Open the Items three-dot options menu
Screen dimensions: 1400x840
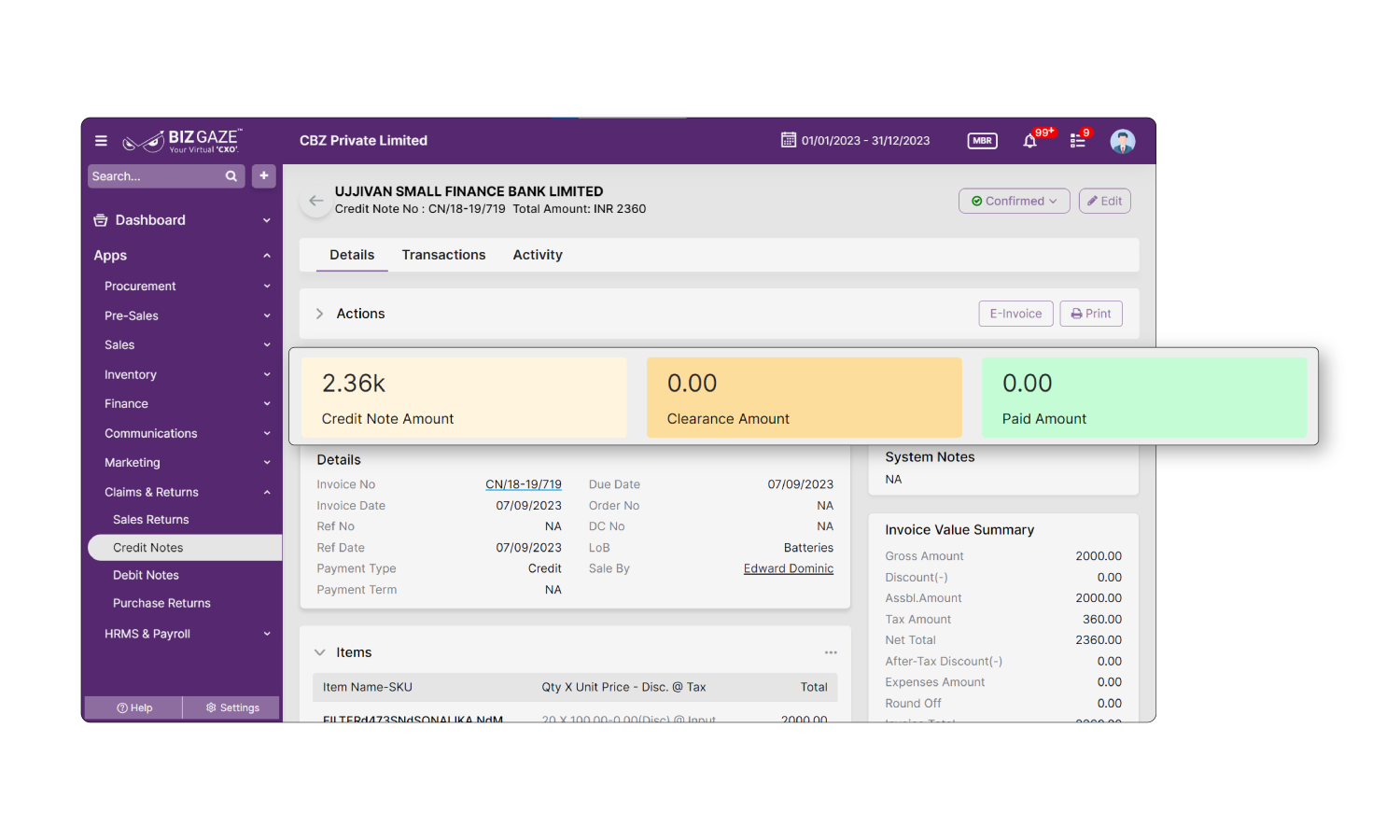[x=831, y=652]
